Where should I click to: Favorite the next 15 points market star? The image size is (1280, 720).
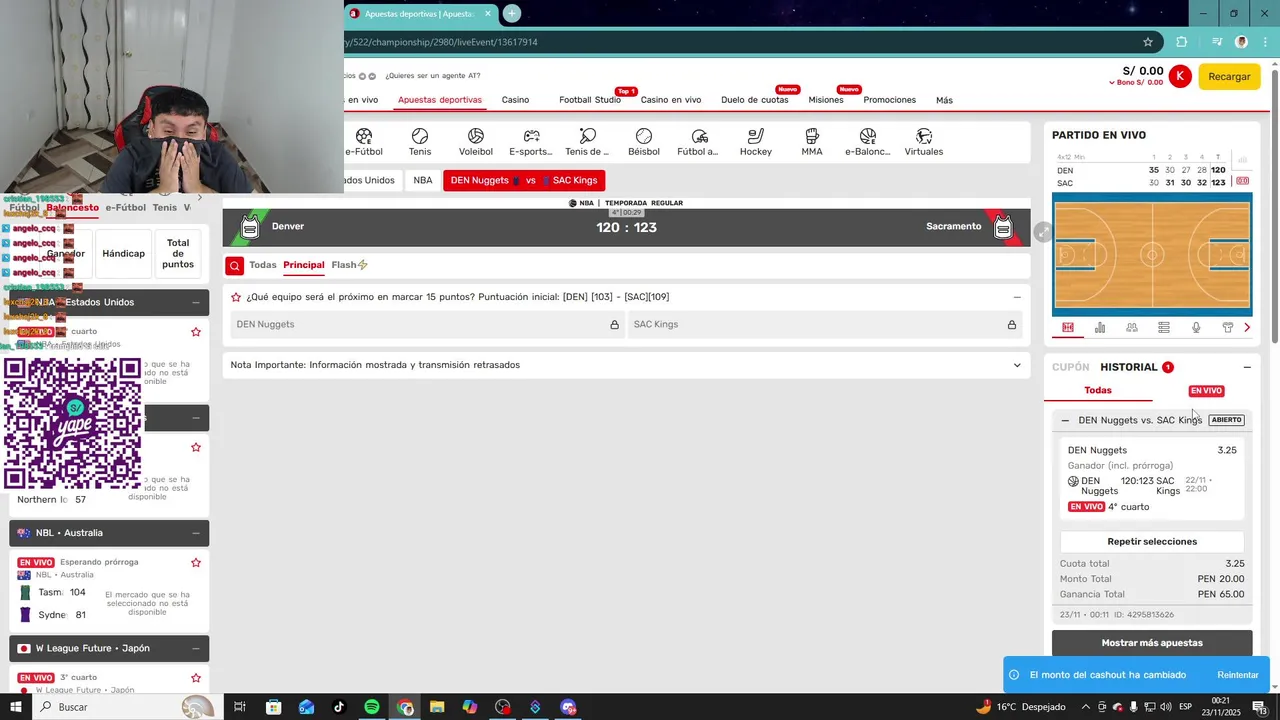tap(236, 297)
